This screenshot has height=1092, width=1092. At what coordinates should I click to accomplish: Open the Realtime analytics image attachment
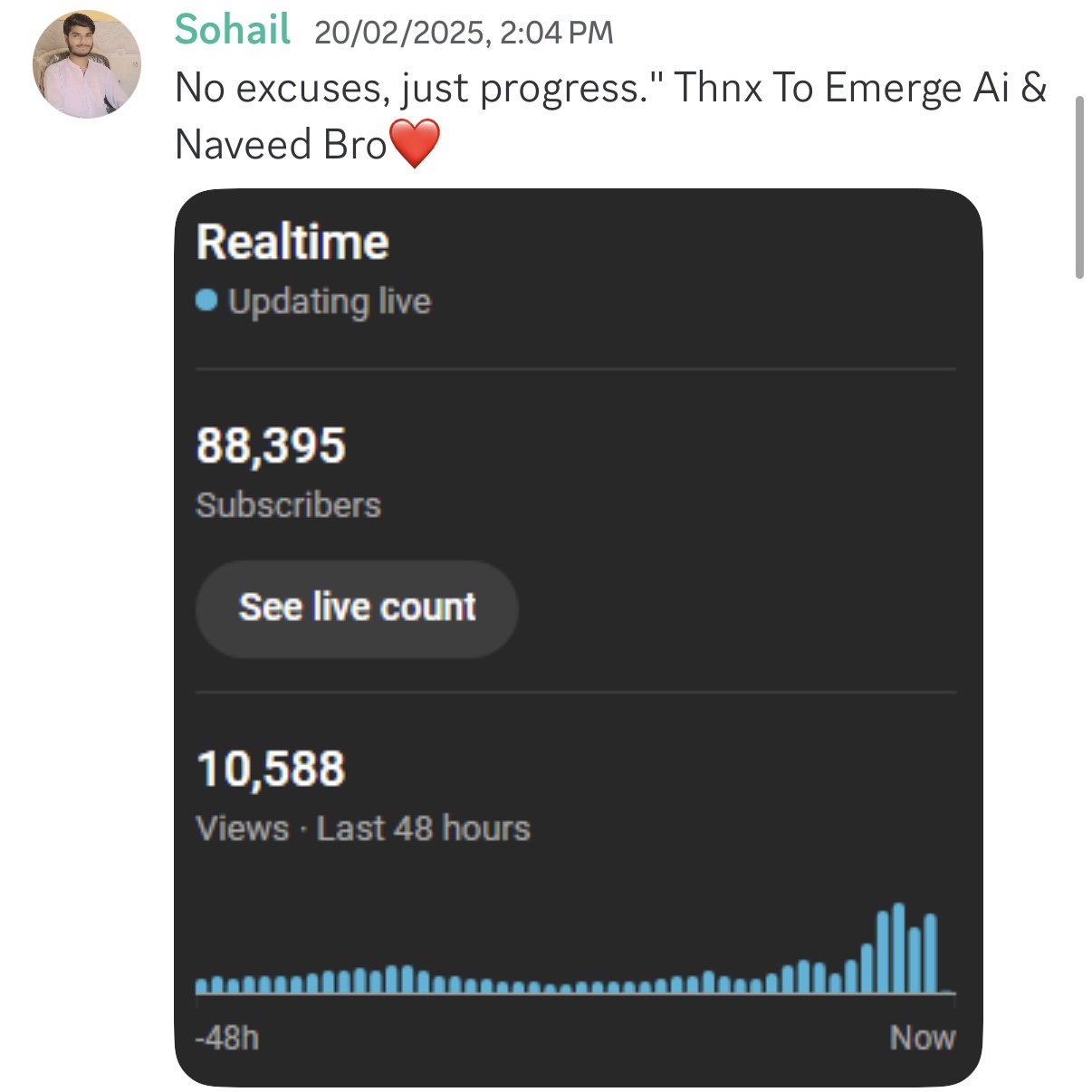point(579,637)
